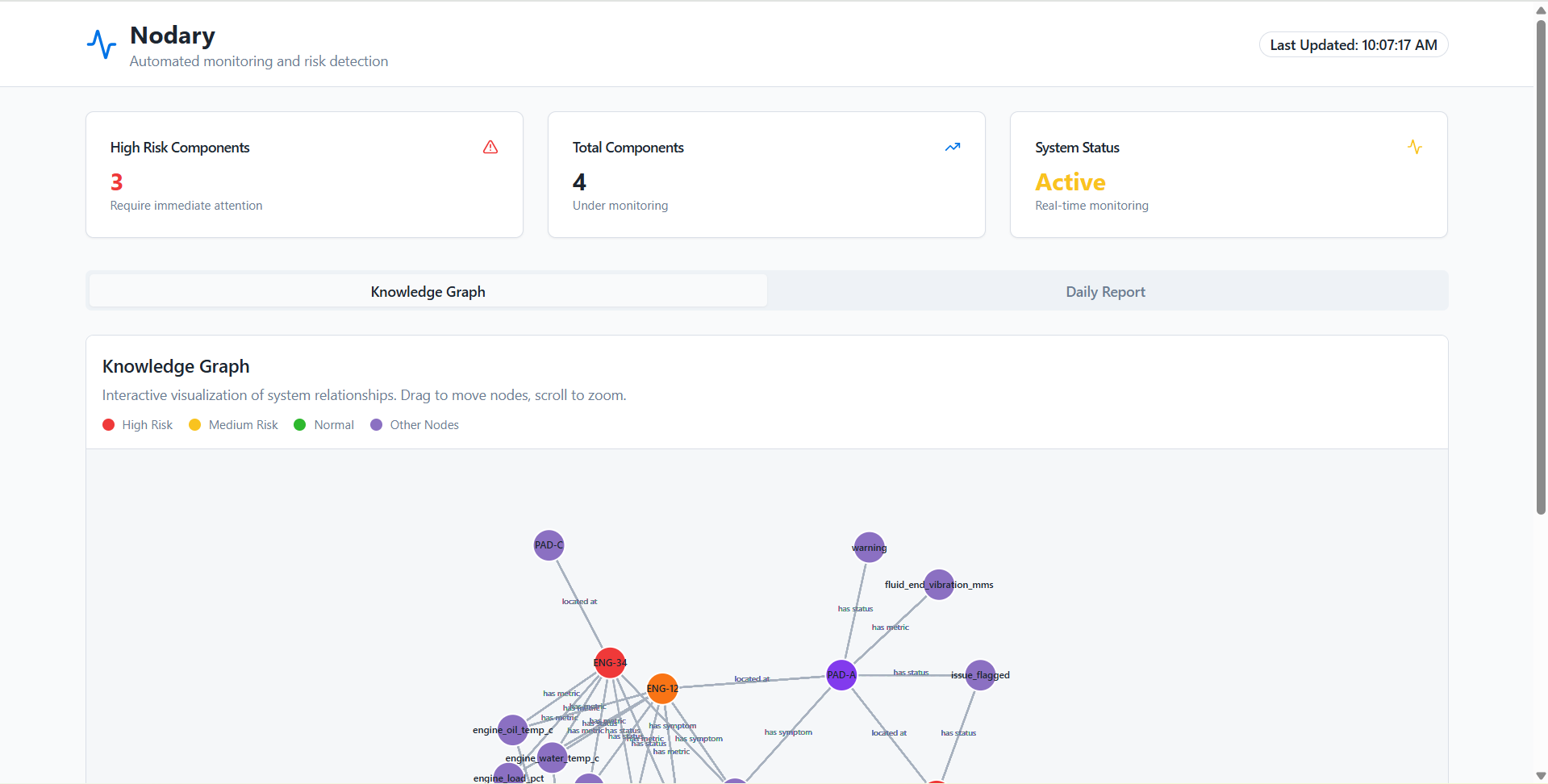Click the yellow Medium Risk legend dot
The width and height of the screenshot is (1548, 784).
coord(194,425)
